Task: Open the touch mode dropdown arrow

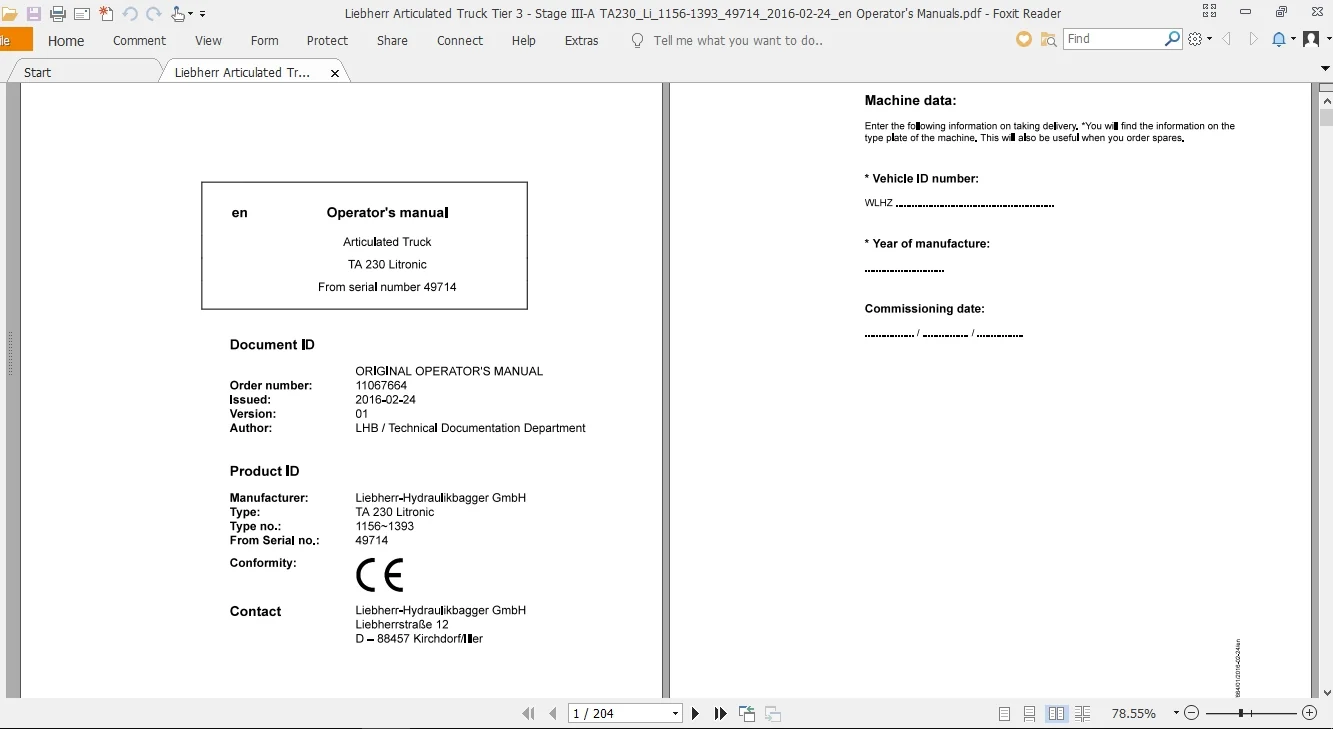Action: [190, 15]
